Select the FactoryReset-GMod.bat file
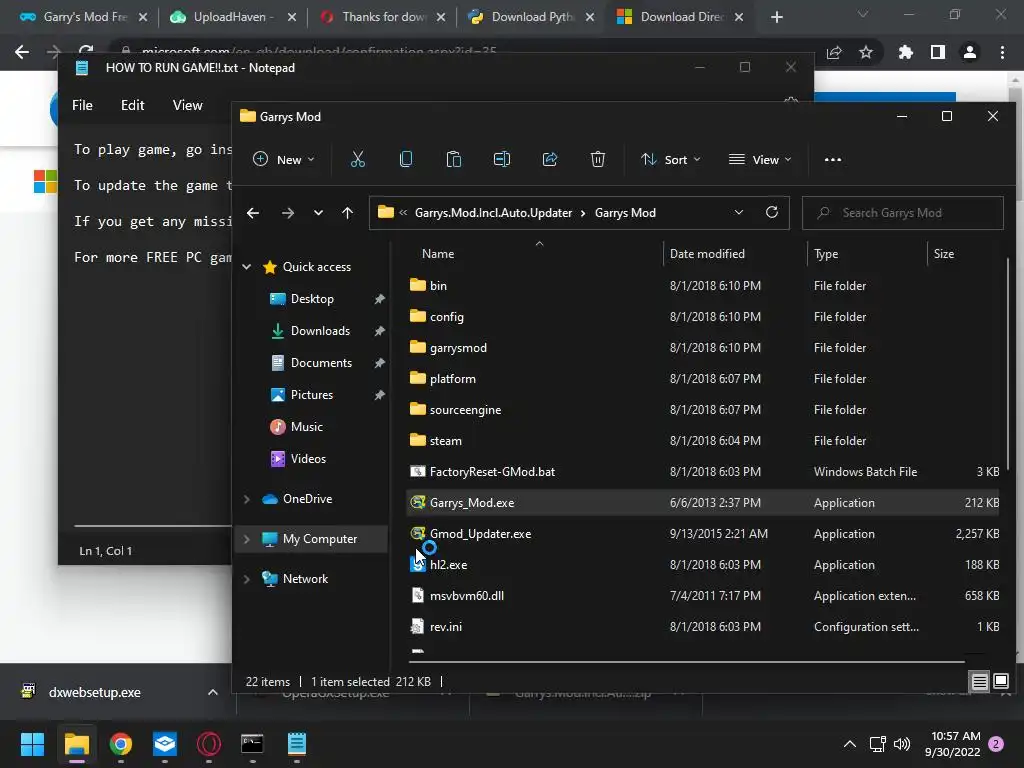The image size is (1024, 768). point(492,472)
